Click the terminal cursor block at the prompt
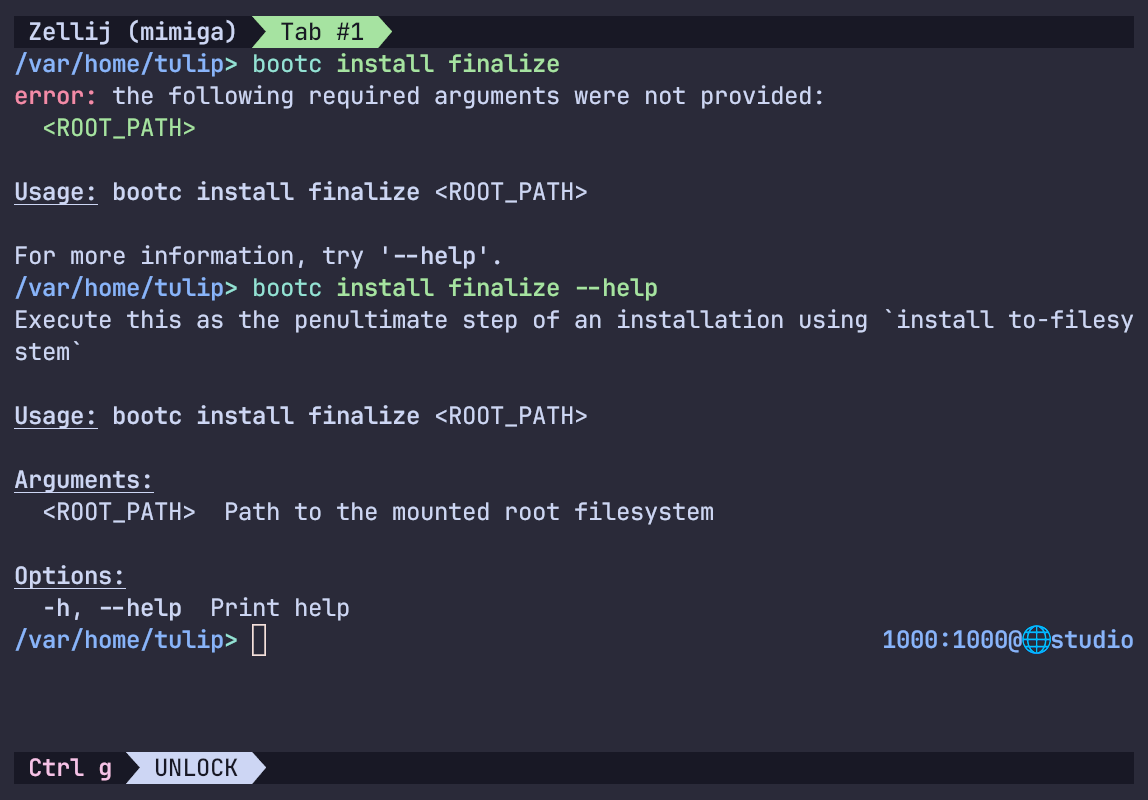Screen dimensions: 1148x800 point(259,640)
